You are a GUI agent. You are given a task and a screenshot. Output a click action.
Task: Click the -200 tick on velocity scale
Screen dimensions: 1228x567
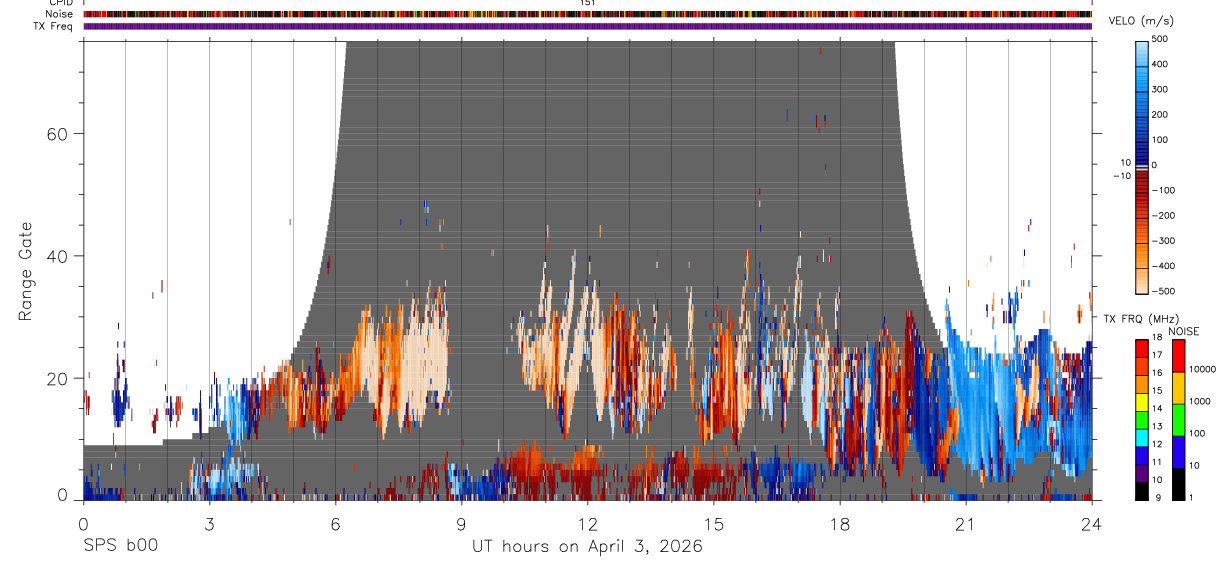pyautogui.click(x=1164, y=215)
